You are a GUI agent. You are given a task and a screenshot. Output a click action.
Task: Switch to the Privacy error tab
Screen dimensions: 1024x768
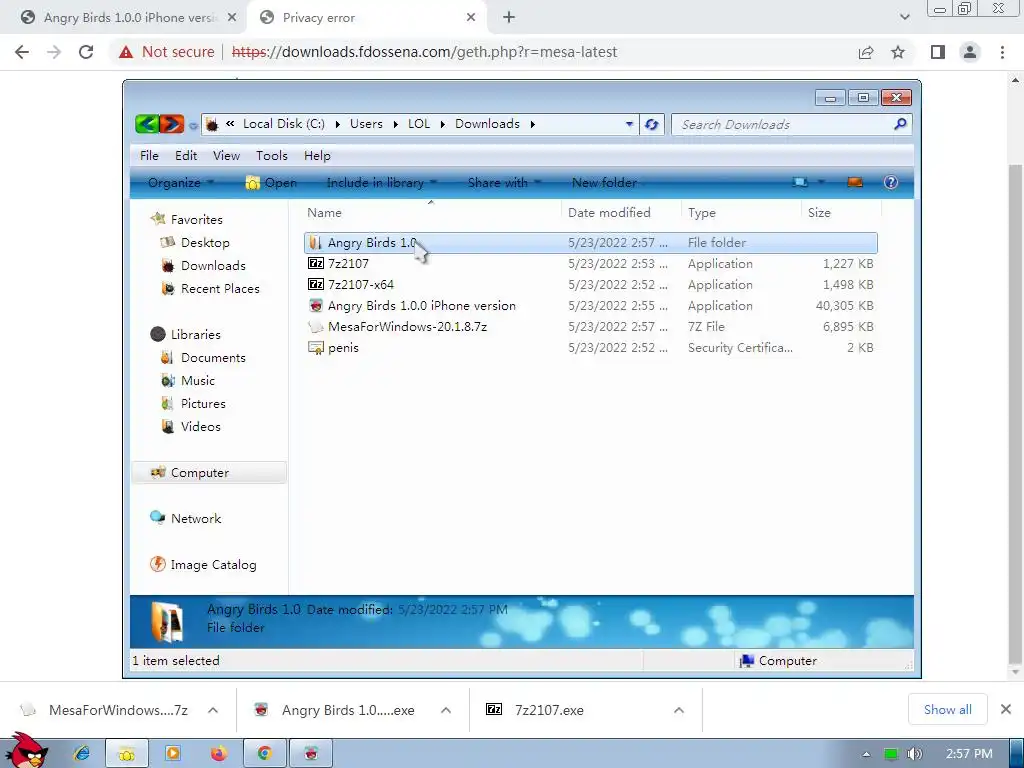(x=366, y=18)
